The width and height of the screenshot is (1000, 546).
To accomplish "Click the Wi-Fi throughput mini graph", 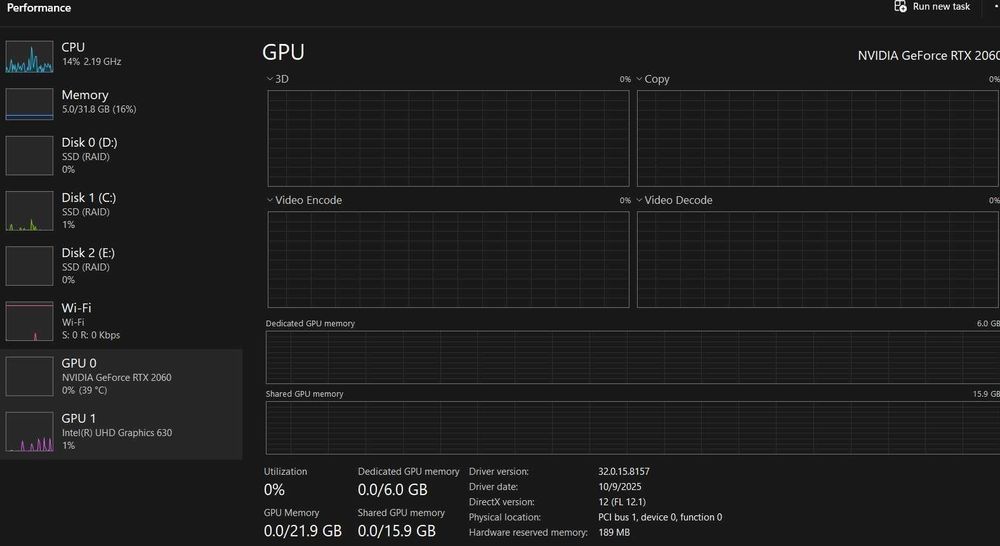I will pyautogui.click(x=29, y=321).
